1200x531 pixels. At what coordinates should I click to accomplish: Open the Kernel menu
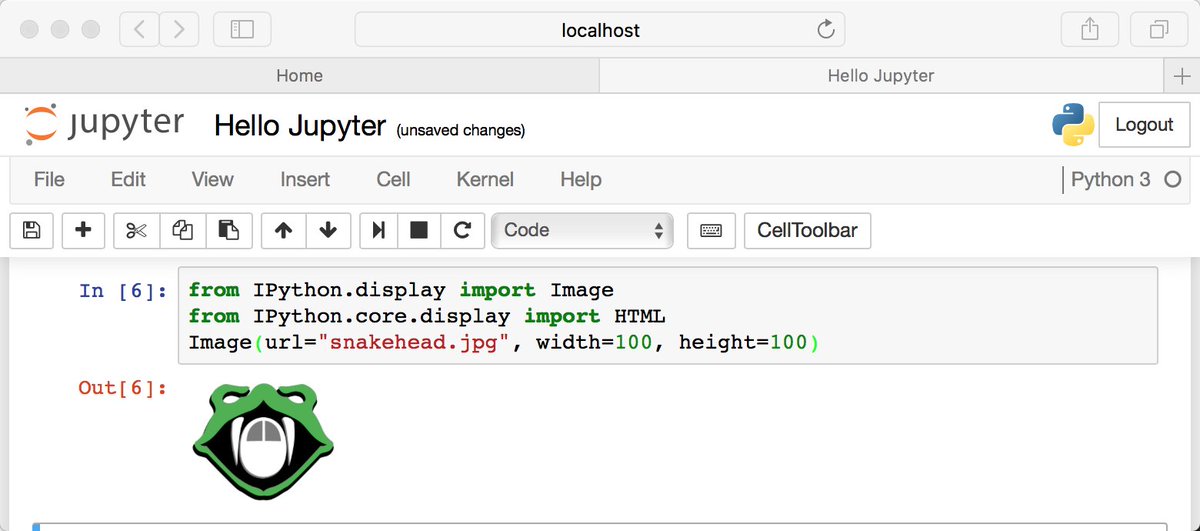pyautogui.click(x=485, y=180)
